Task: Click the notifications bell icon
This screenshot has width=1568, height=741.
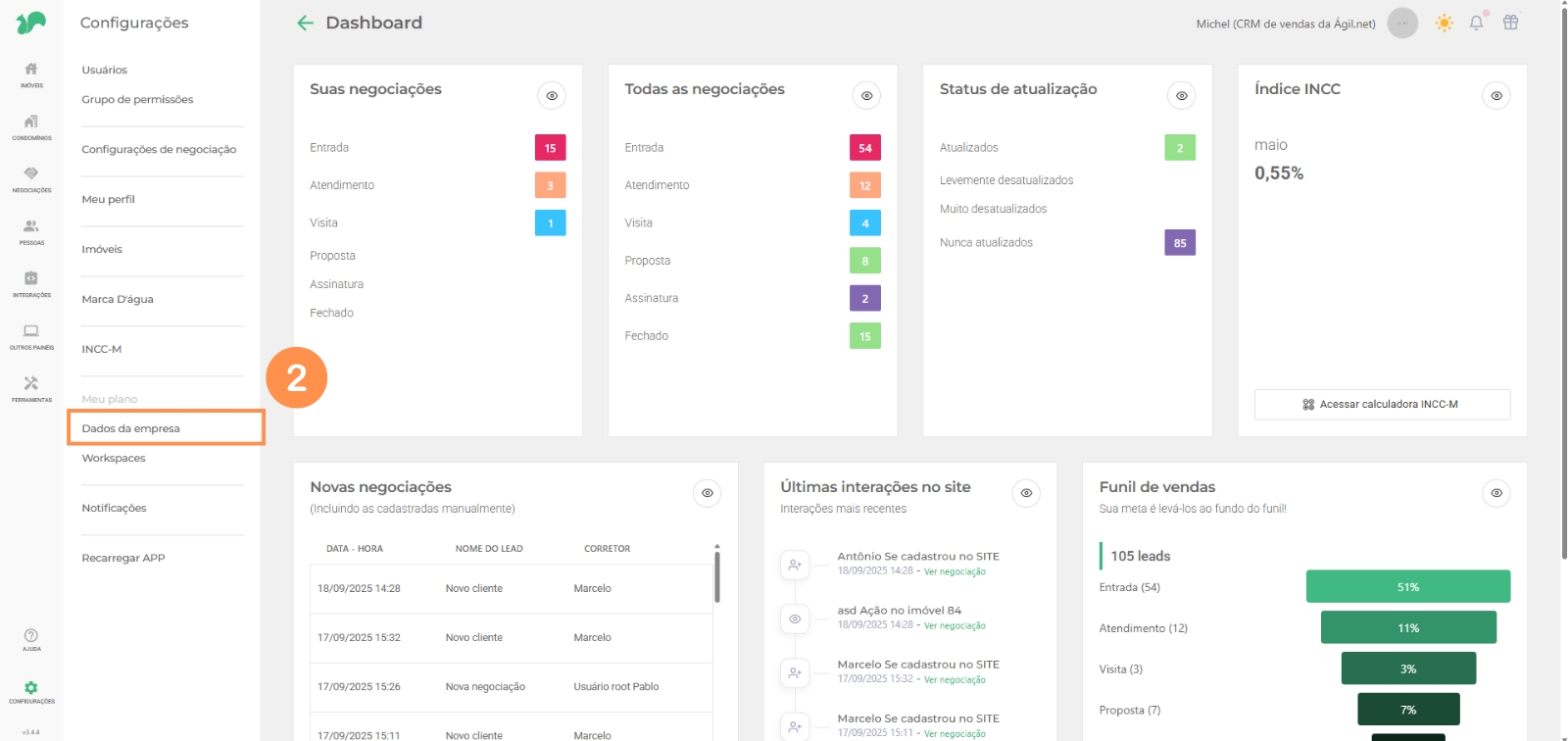Action: (1476, 23)
